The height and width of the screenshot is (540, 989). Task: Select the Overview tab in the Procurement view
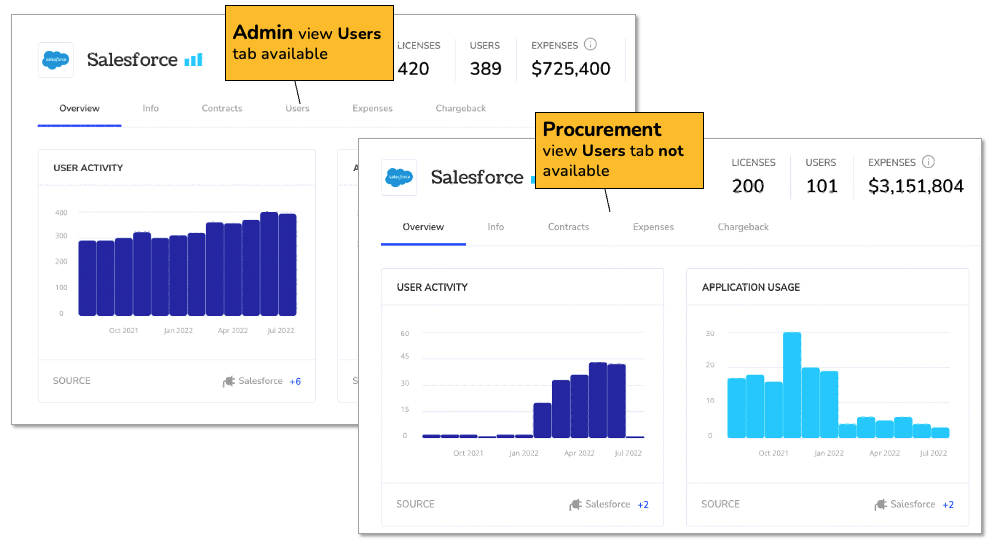coord(423,227)
